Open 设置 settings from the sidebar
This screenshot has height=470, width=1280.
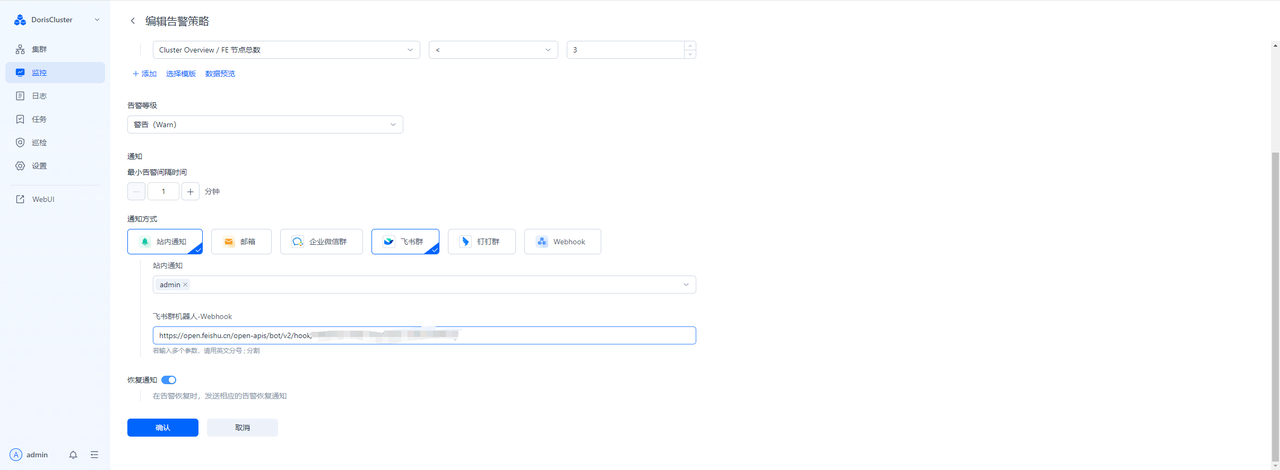tap(39, 166)
